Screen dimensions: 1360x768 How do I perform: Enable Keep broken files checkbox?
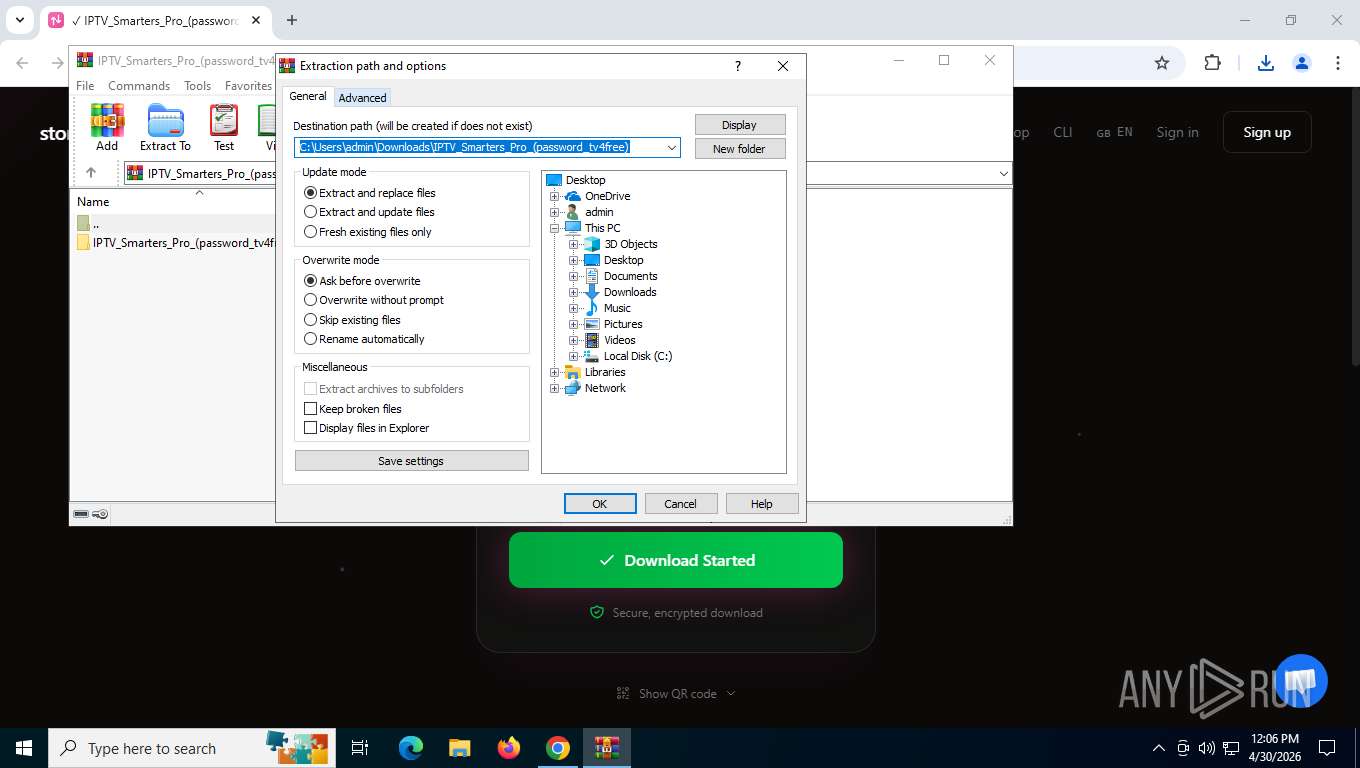click(310, 409)
